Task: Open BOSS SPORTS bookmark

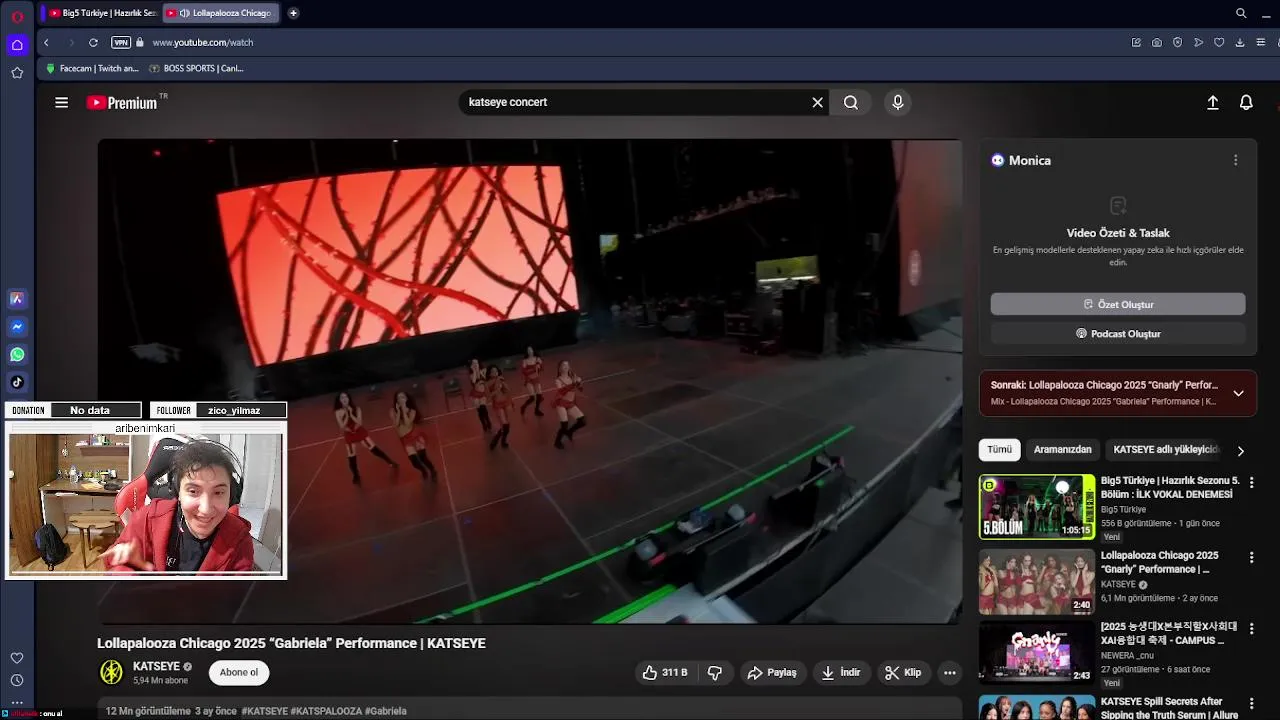Action: [196, 69]
